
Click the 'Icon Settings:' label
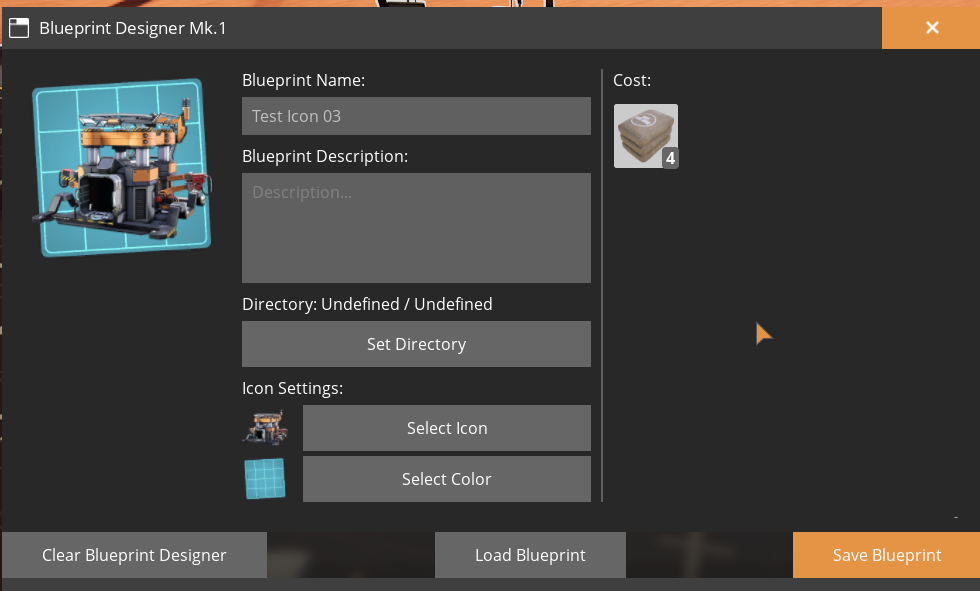click(x=292, y=389)
